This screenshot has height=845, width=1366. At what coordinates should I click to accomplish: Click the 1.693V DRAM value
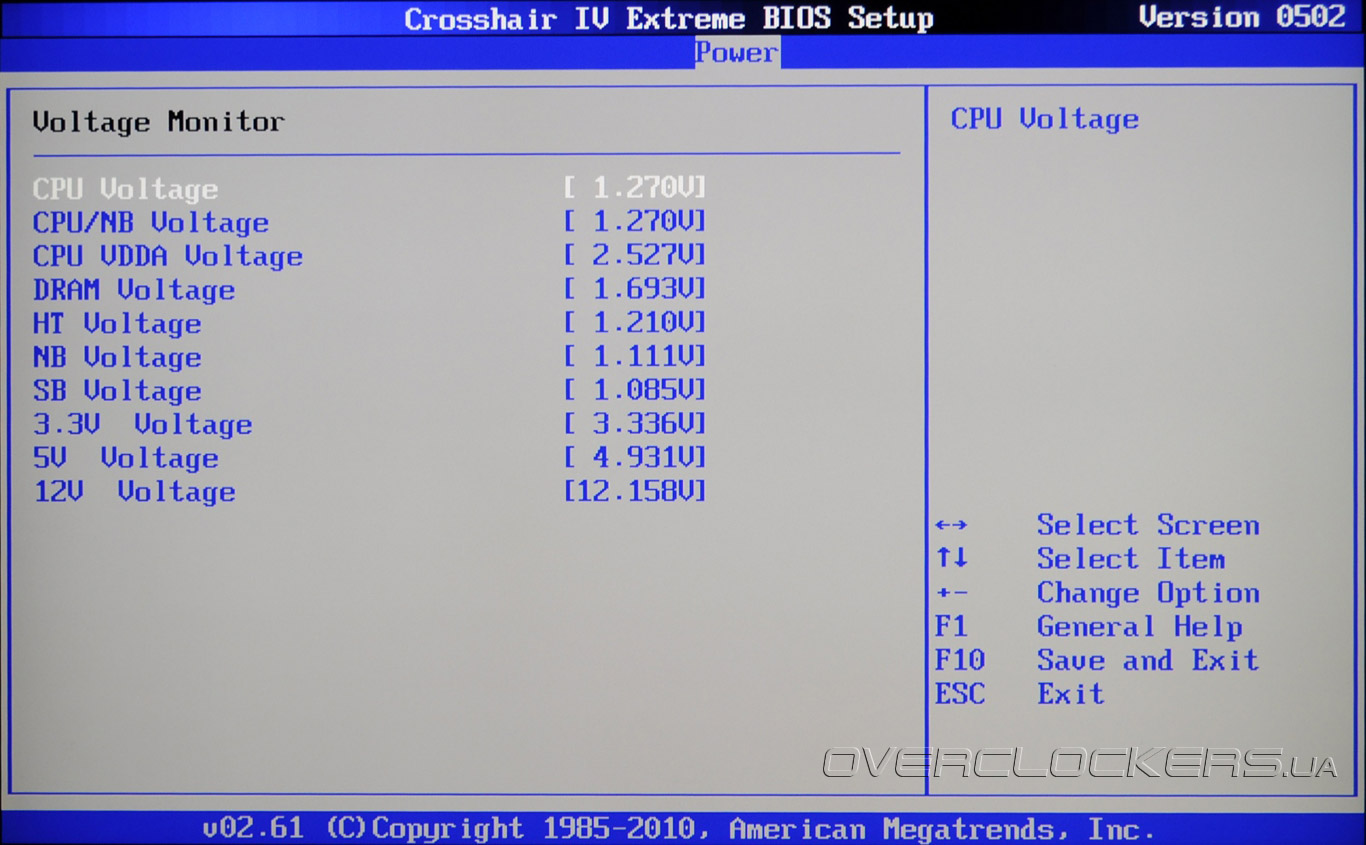pyautogui.click(x=635, y=289)
